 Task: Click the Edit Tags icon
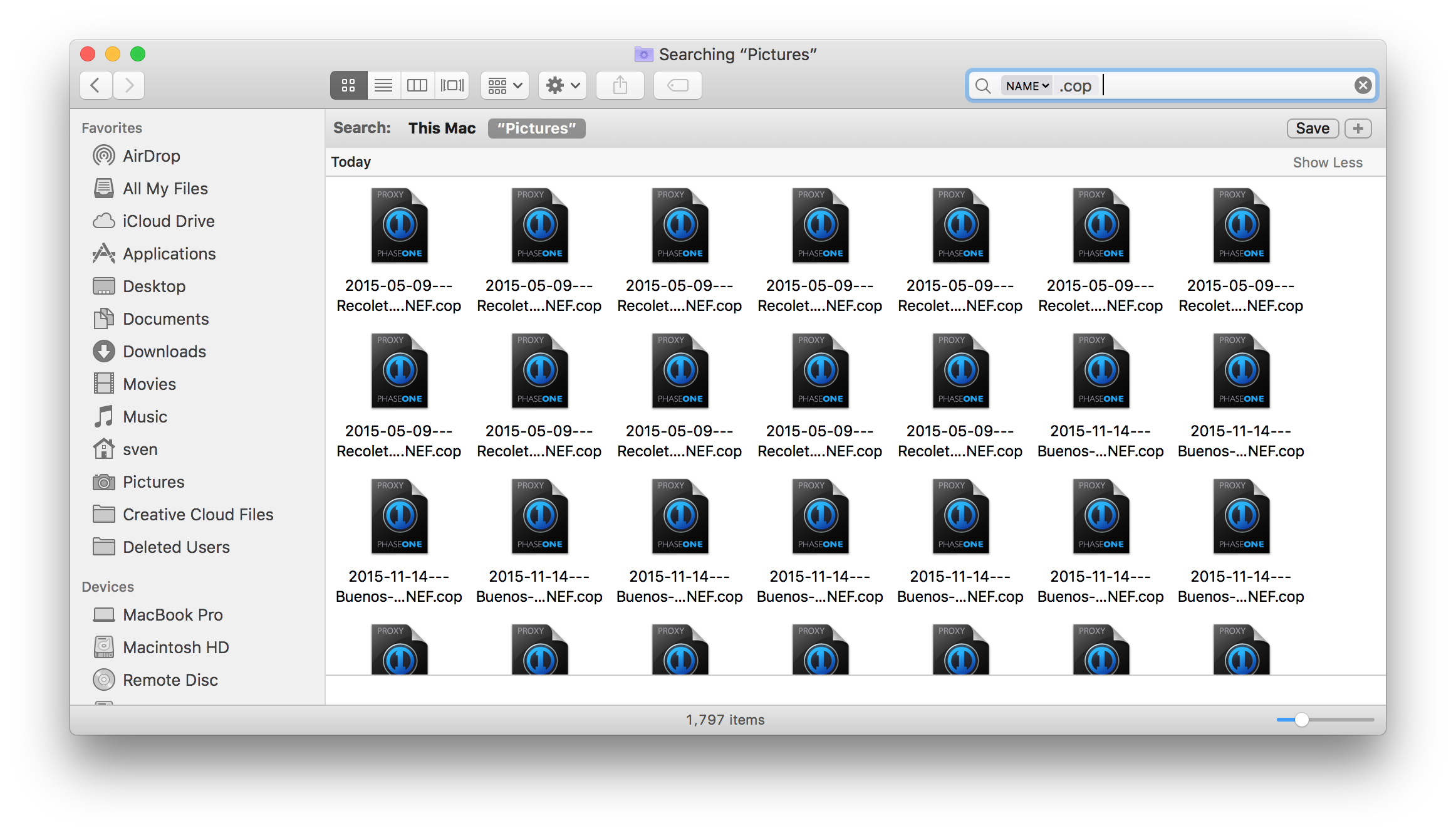677,85
